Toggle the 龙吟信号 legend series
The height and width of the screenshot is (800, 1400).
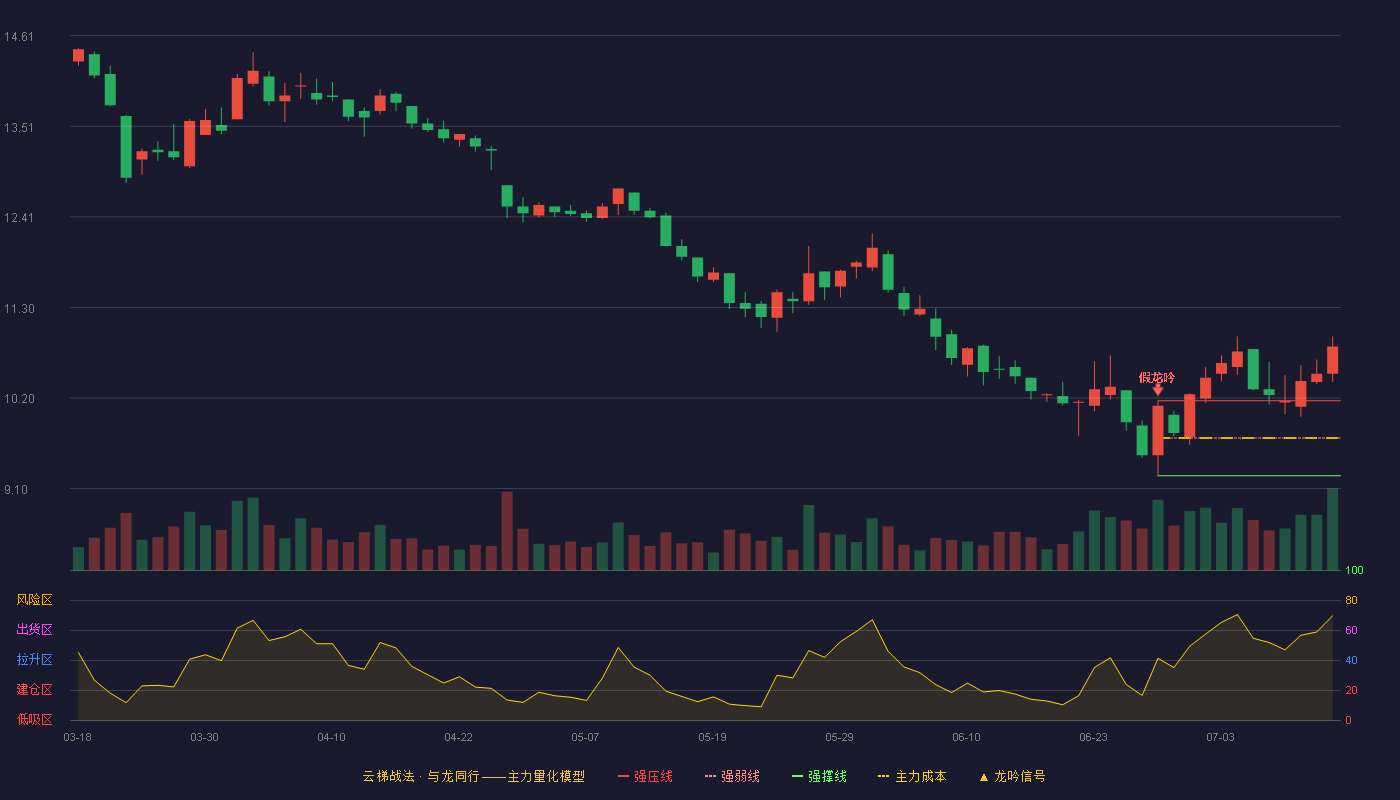click(x=1011, y=776)
